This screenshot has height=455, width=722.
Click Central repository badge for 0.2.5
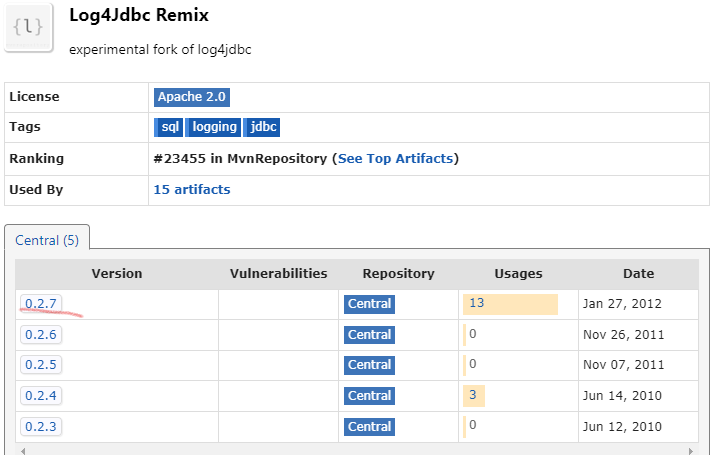pyautogui.click(x=369, y=365)
